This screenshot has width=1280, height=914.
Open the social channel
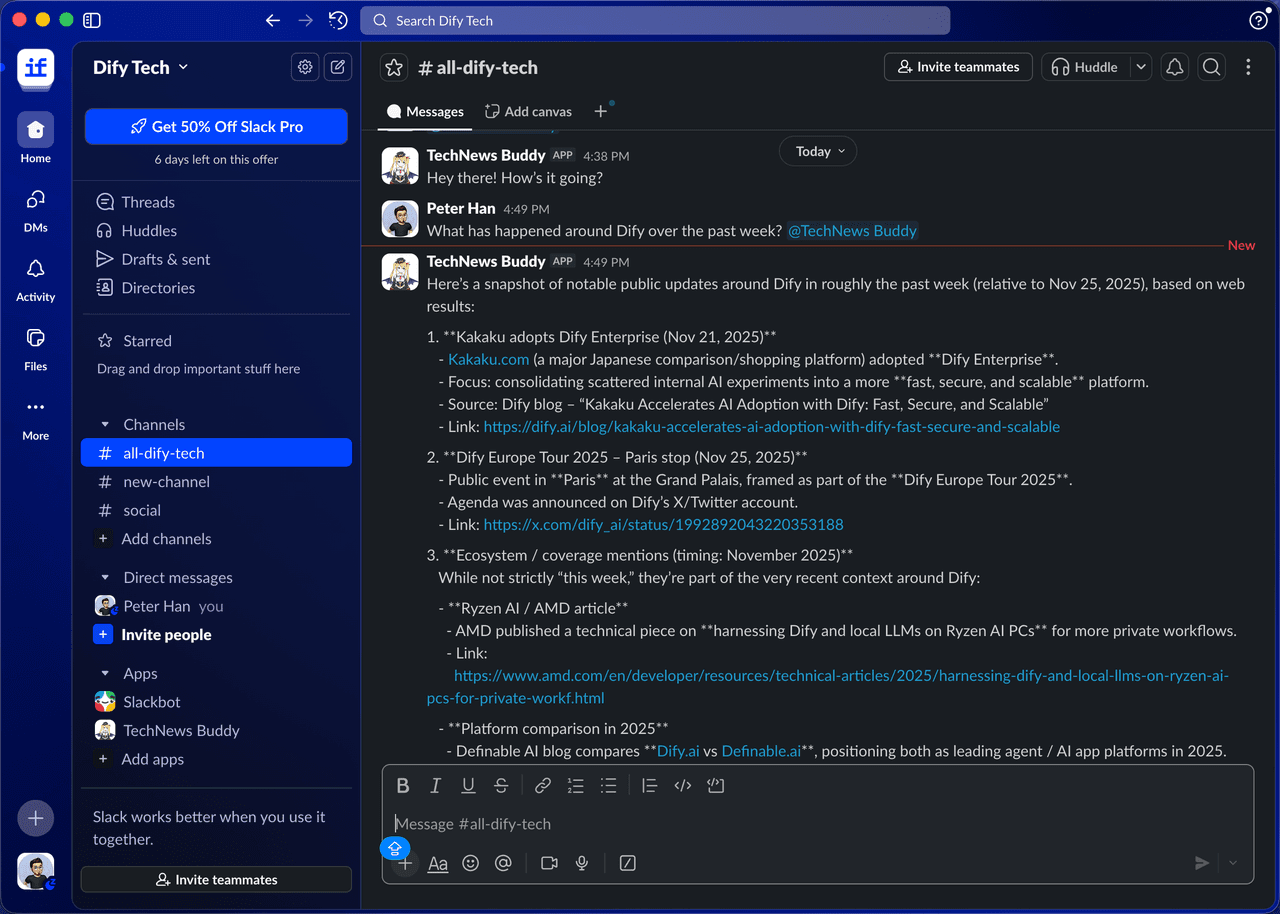(x=141, y=510)
